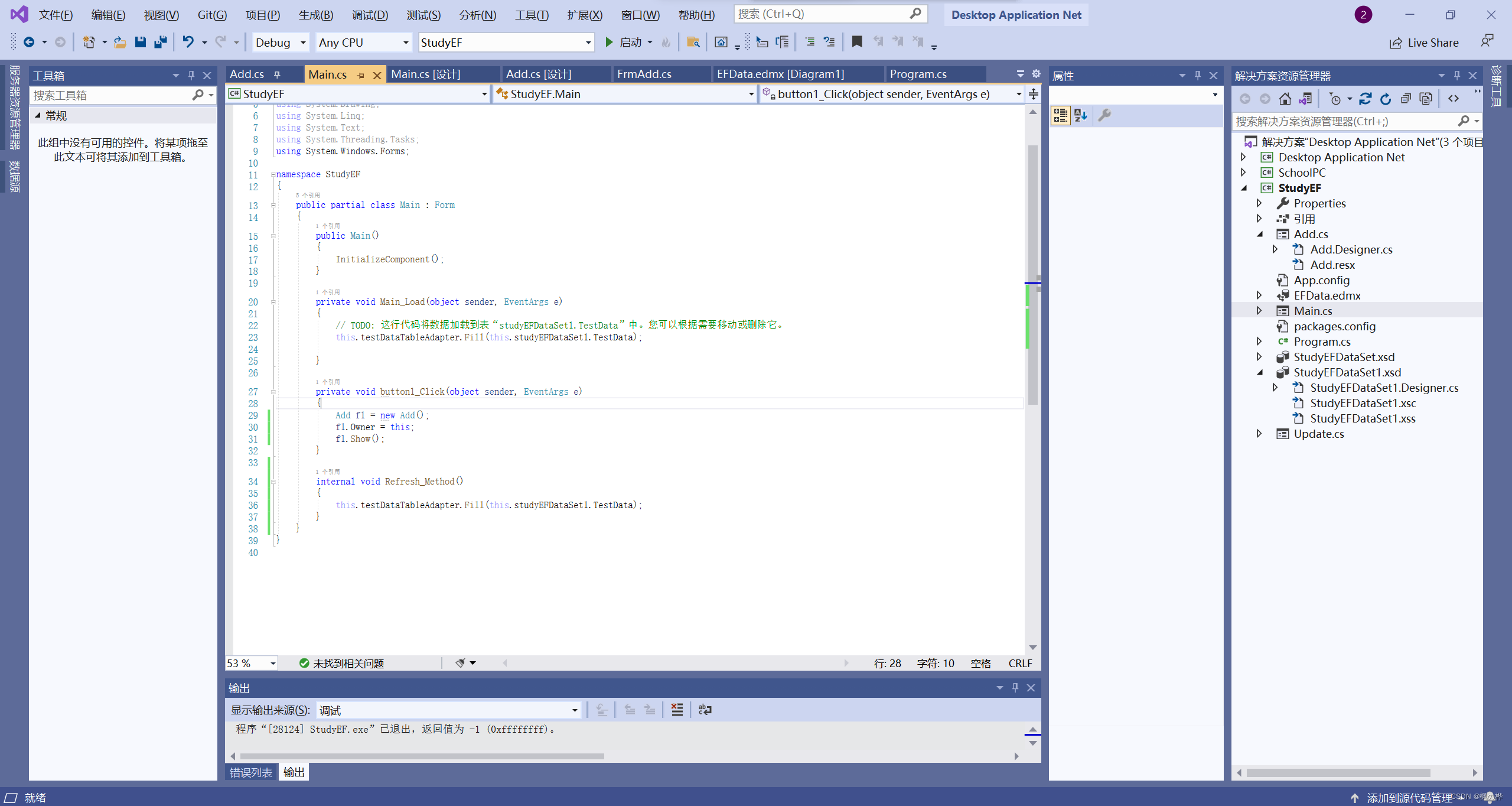Switch to the Add.cs tab
The width and height of the screenshot is (1512, 806).
click(247, 74)
